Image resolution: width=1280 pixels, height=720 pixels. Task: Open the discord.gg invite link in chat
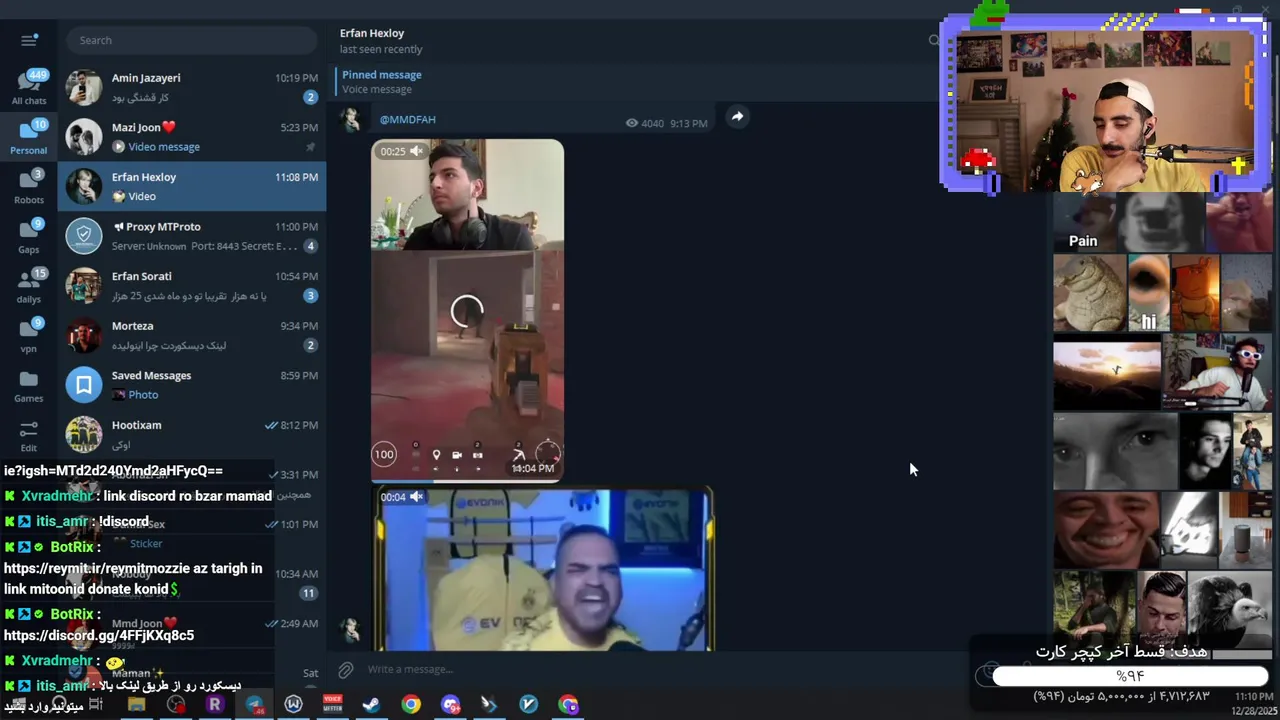[99, 635]
